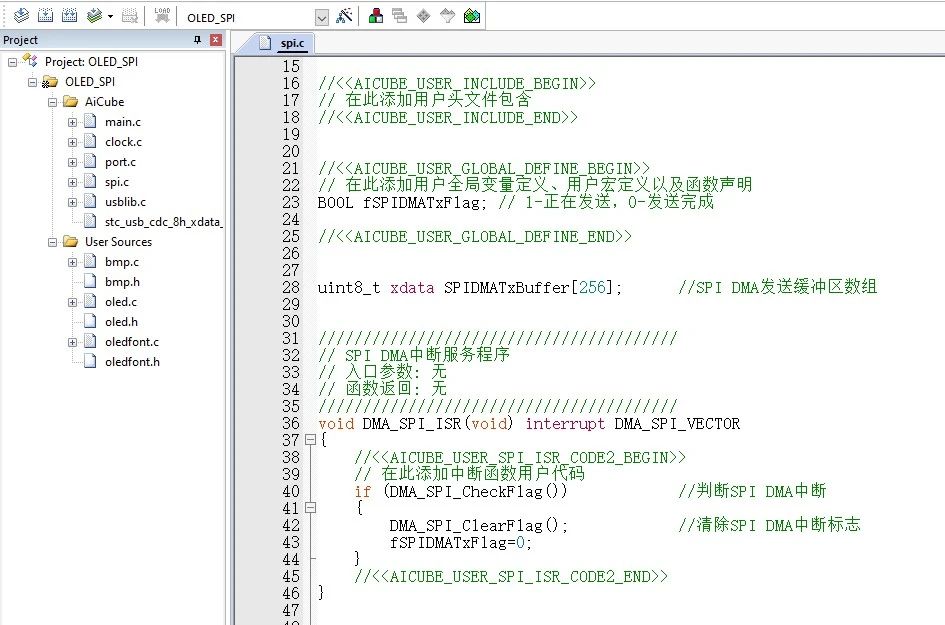Expand the clock.c tree node
Viewport: 945px width, 625px height.
(x=72, y=142)
